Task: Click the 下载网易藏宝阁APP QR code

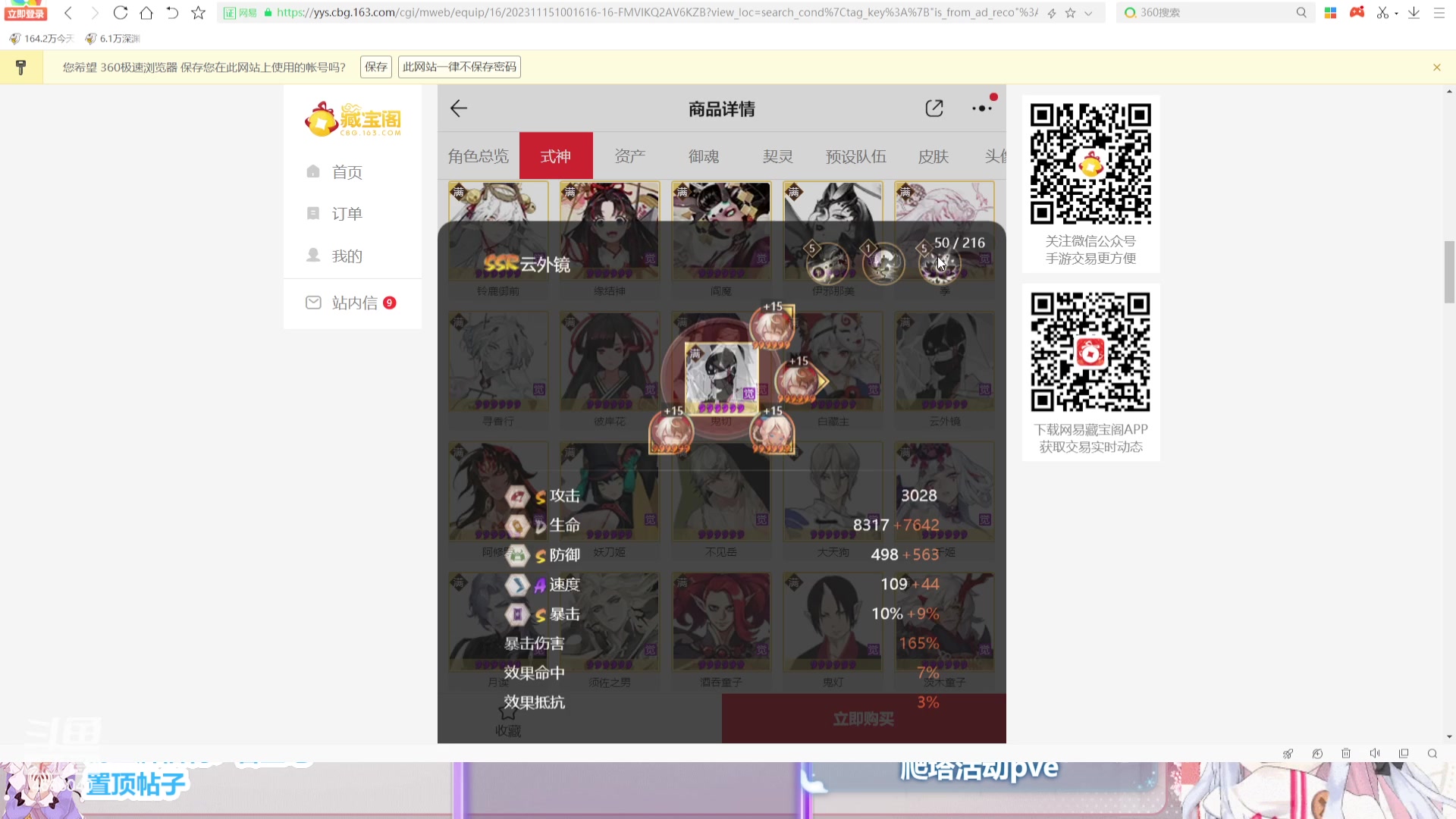Action: pyautogui.click(x=1090, y=352)
